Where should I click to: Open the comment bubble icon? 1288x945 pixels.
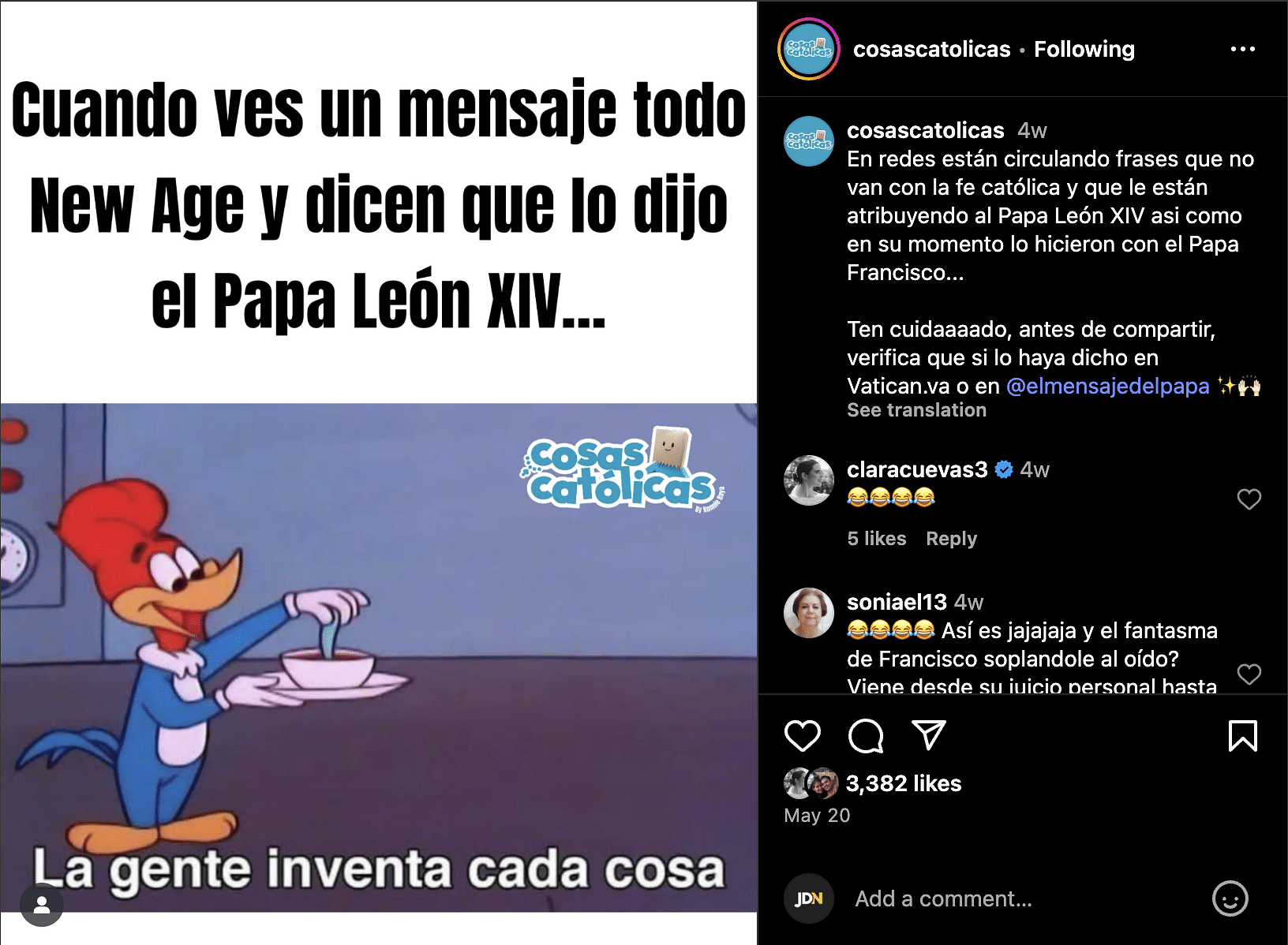point(866,736)
